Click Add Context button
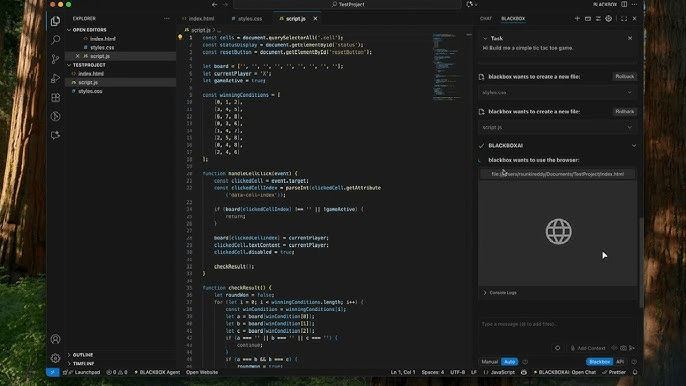The image size is (686, 386). 588,348
